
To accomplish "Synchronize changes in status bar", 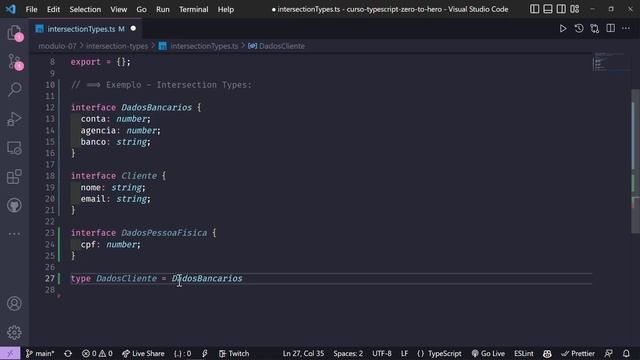I will tap(68, 353).
